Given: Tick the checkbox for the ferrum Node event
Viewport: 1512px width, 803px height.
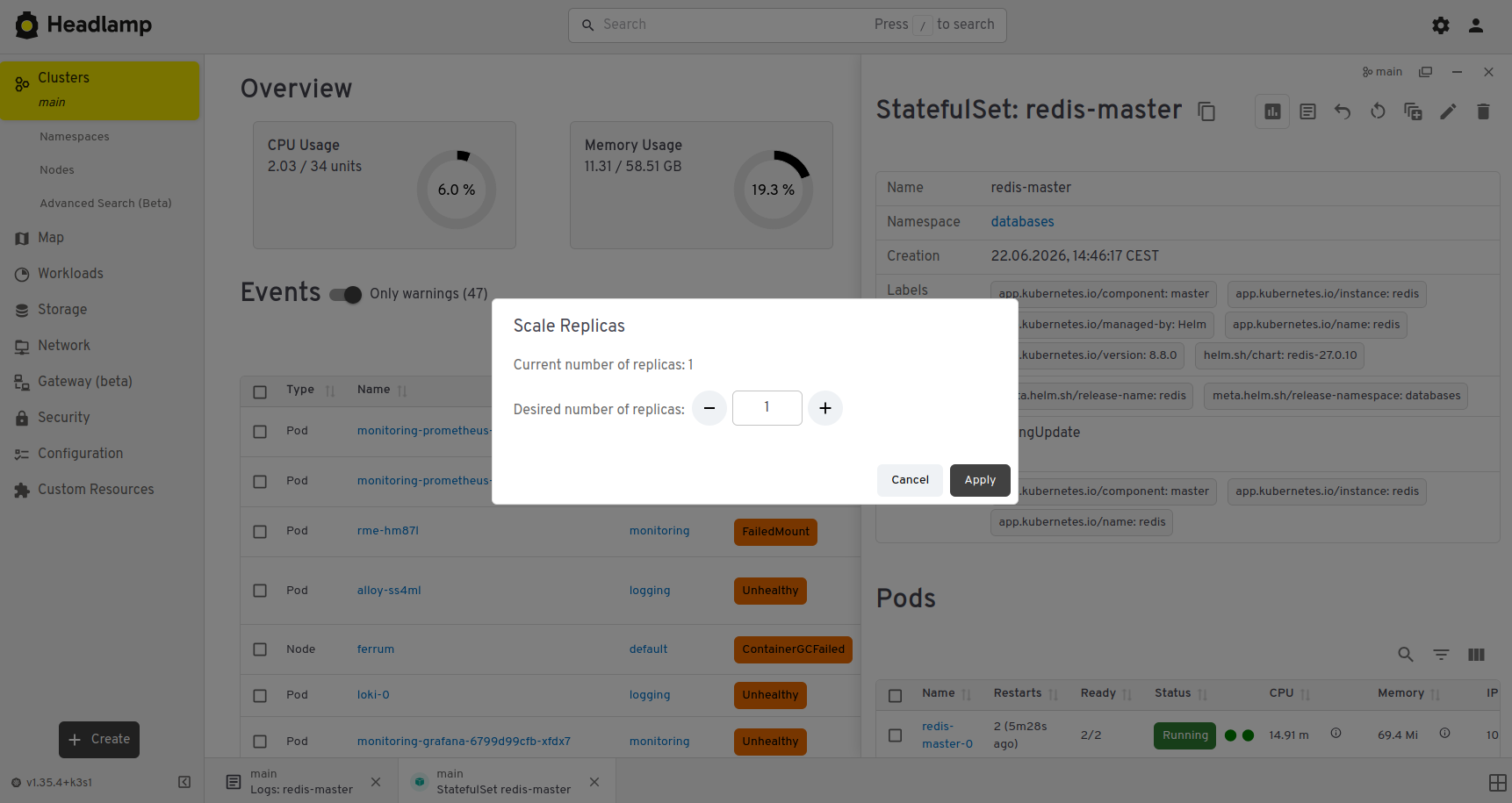Looking at the screenshot, I should pos(260,649).
